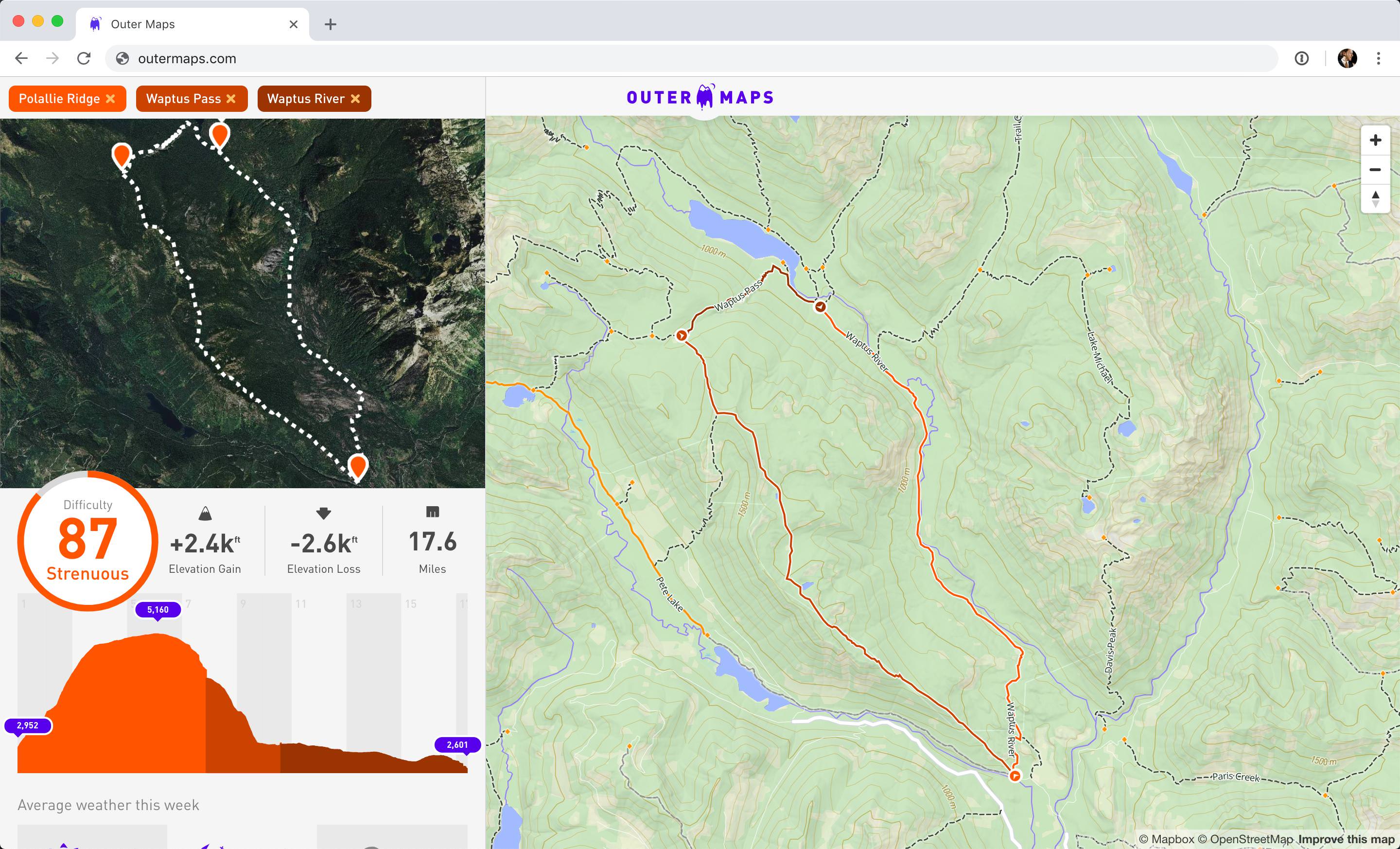This screenshot has height=849, width=1400.
Task: Remove the Waptus River trail tag
Action: 355,98
